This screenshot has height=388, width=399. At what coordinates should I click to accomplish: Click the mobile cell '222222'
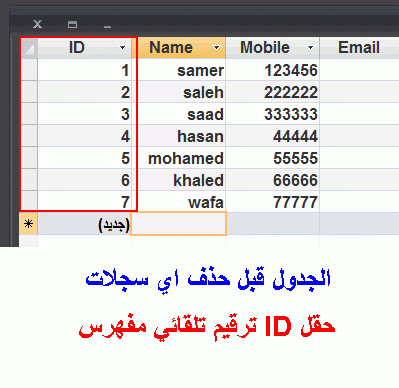[273, 92]
